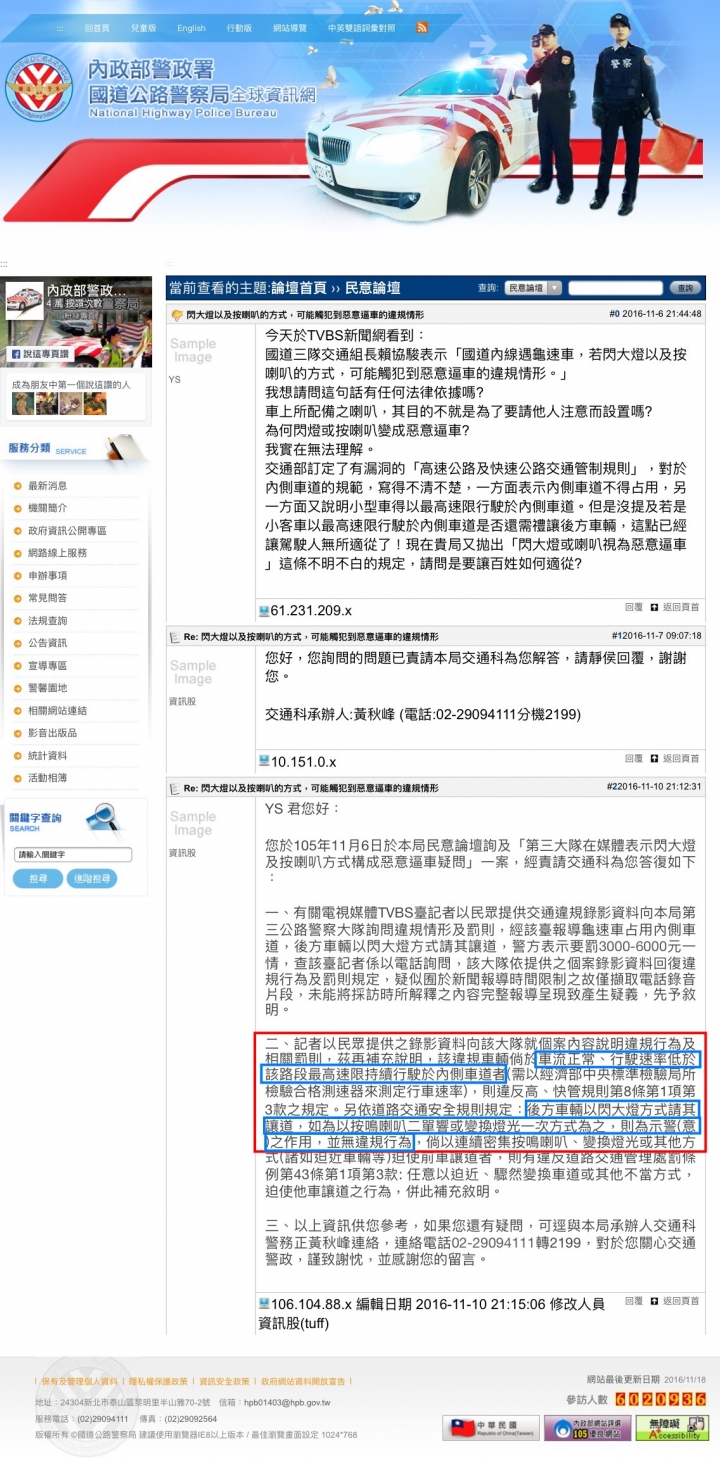Click the reply icon in post #1 header
Viewport: 720px width, 1458px height.
pyautogui.click(x=177, y=636)
